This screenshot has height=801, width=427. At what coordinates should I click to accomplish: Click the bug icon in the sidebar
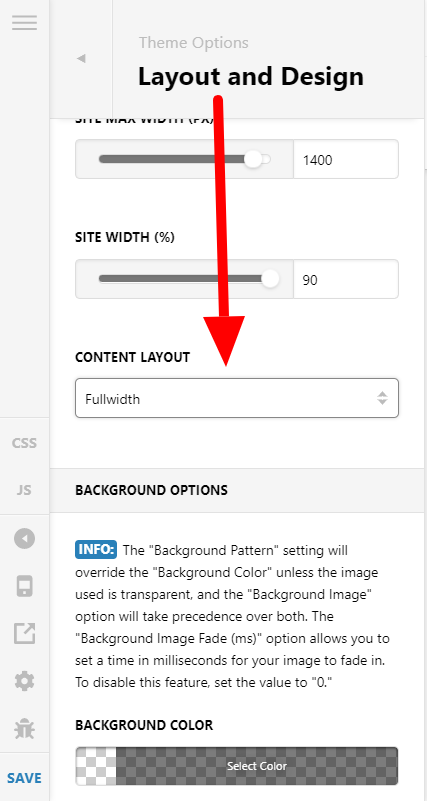coord(25,729)
